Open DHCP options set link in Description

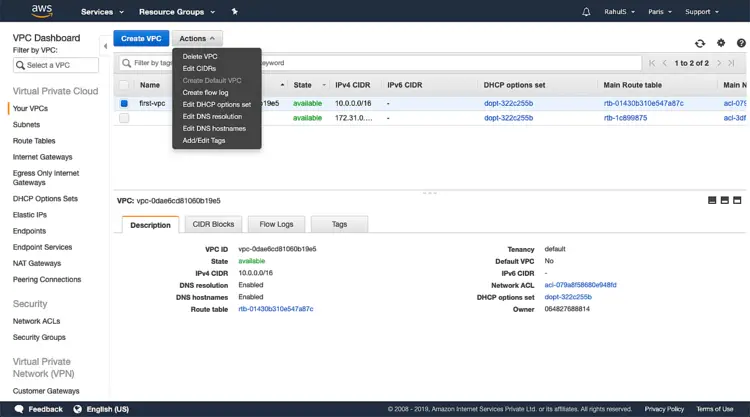[x=568, y=296]
